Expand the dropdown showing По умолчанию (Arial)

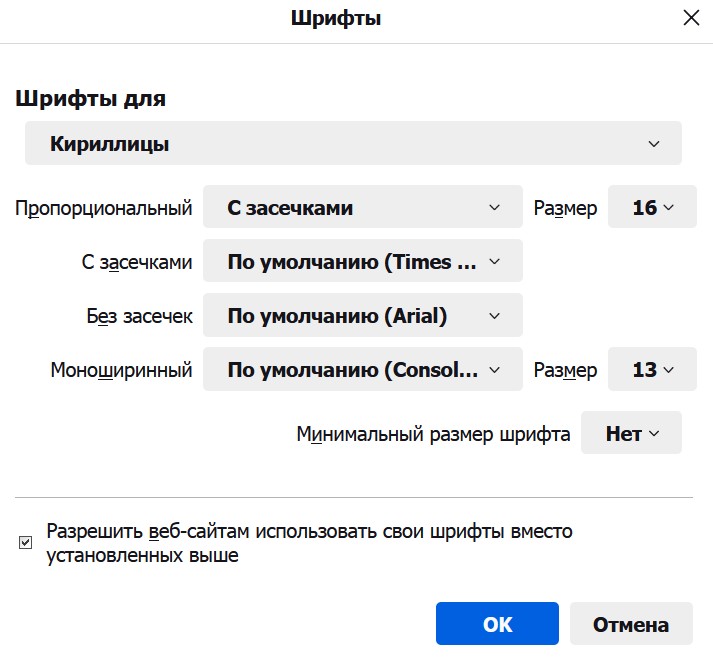tap(362, 316)
